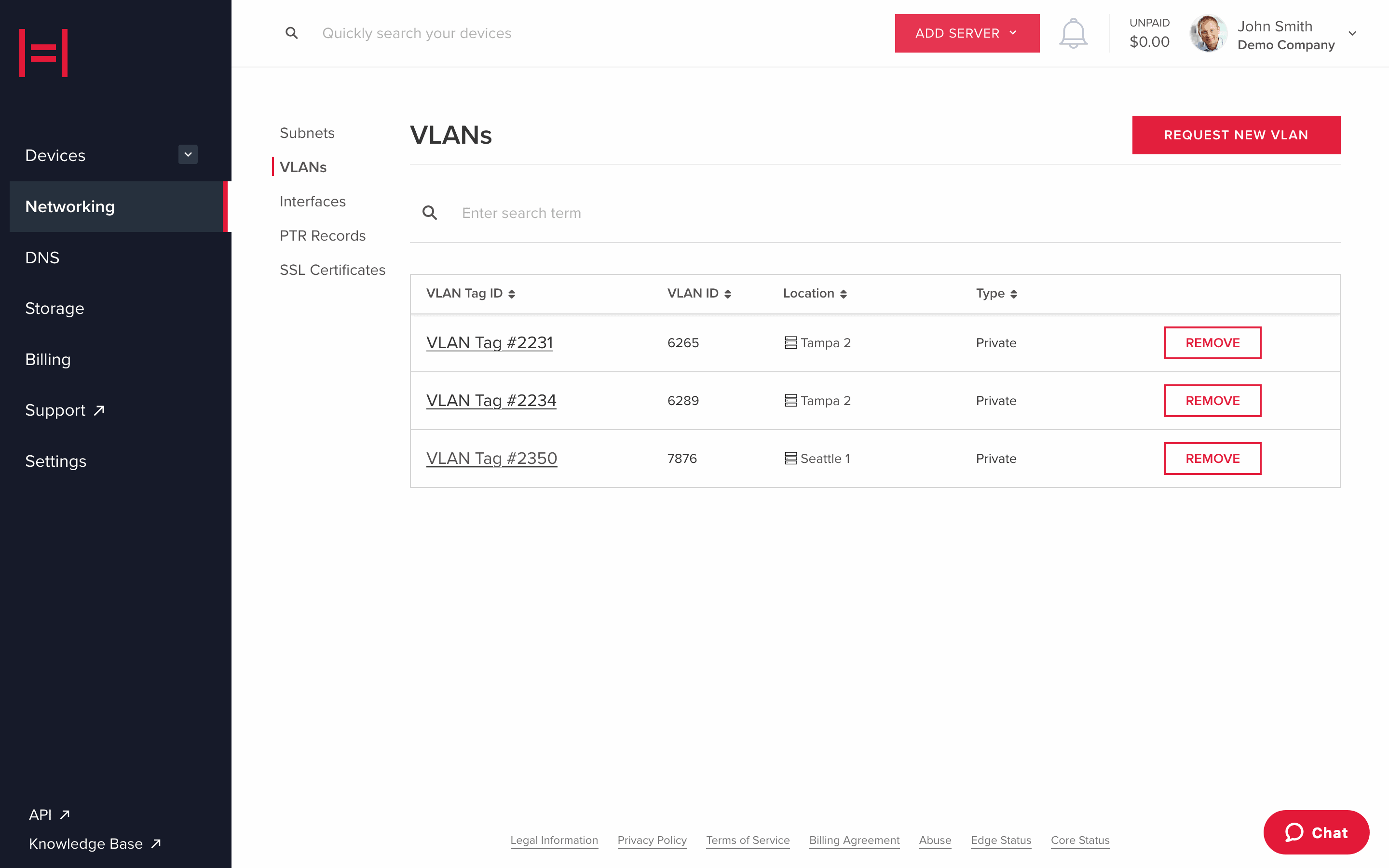Open the Subnets section

click(x=307, y=131)
